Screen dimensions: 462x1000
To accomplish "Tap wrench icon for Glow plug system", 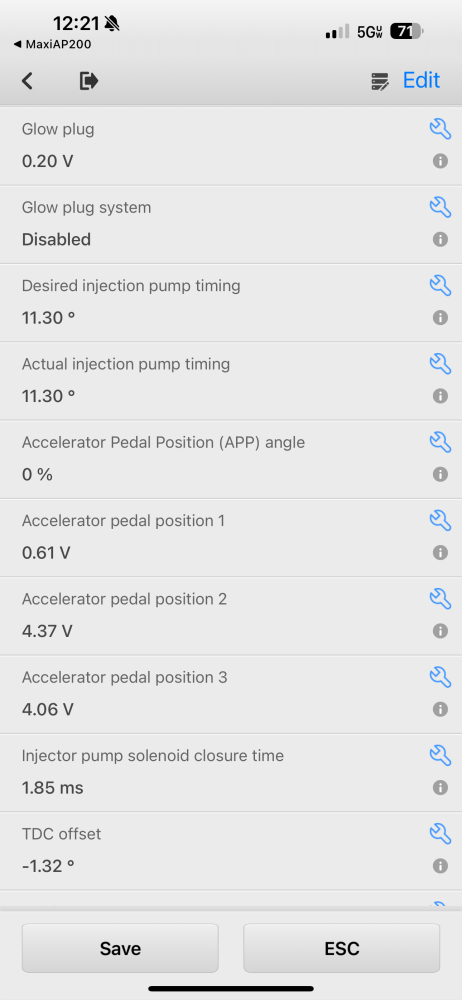I will coord(440,207).
